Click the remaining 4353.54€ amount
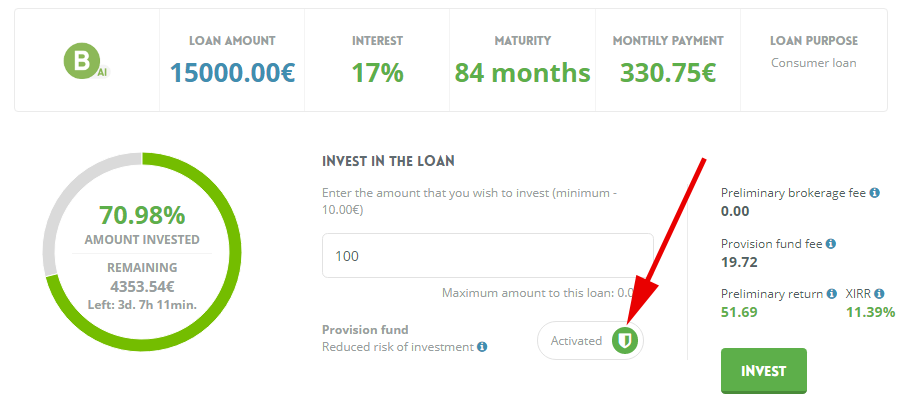 [142, 287]
